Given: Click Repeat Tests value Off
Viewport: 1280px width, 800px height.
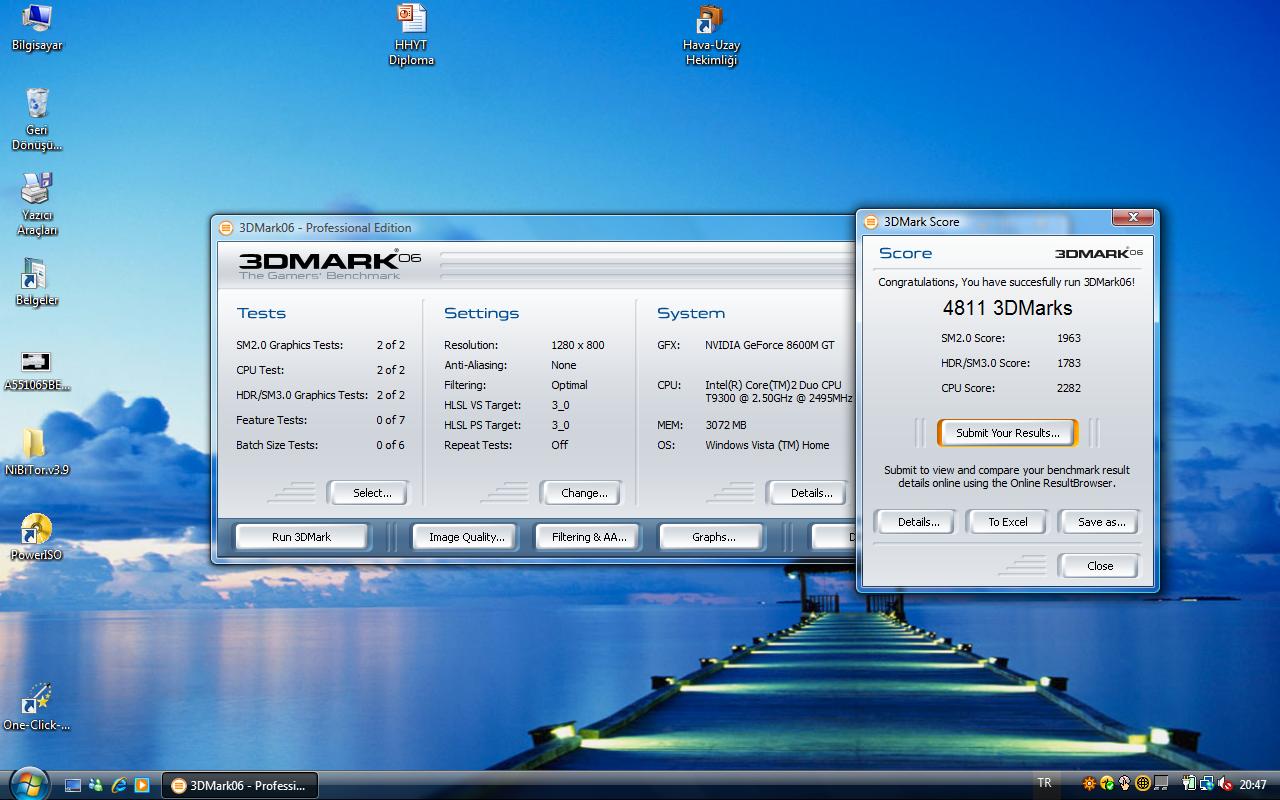Looking at the screenshot, I should (x=559, y=445).
